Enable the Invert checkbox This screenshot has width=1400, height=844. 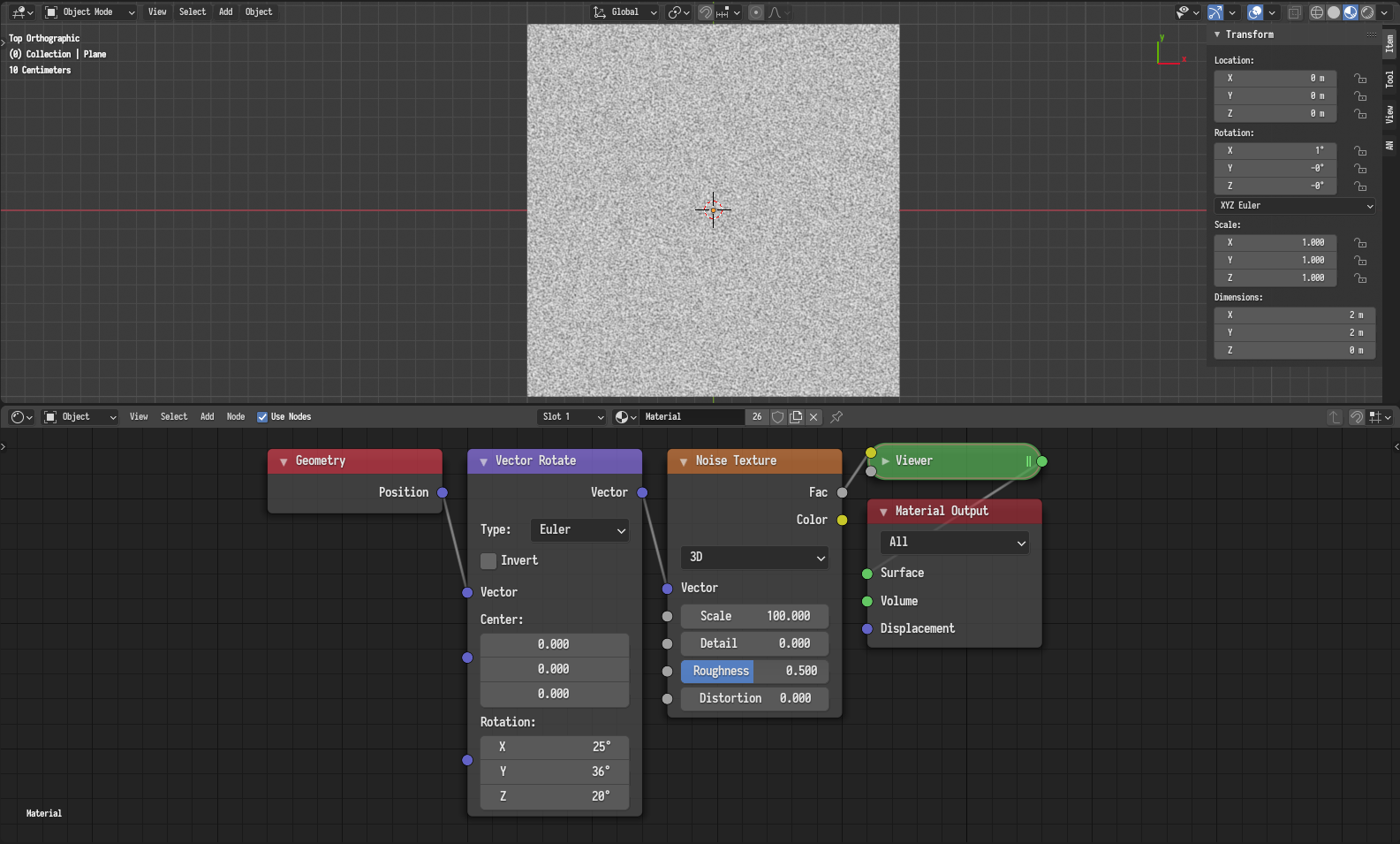488,561
